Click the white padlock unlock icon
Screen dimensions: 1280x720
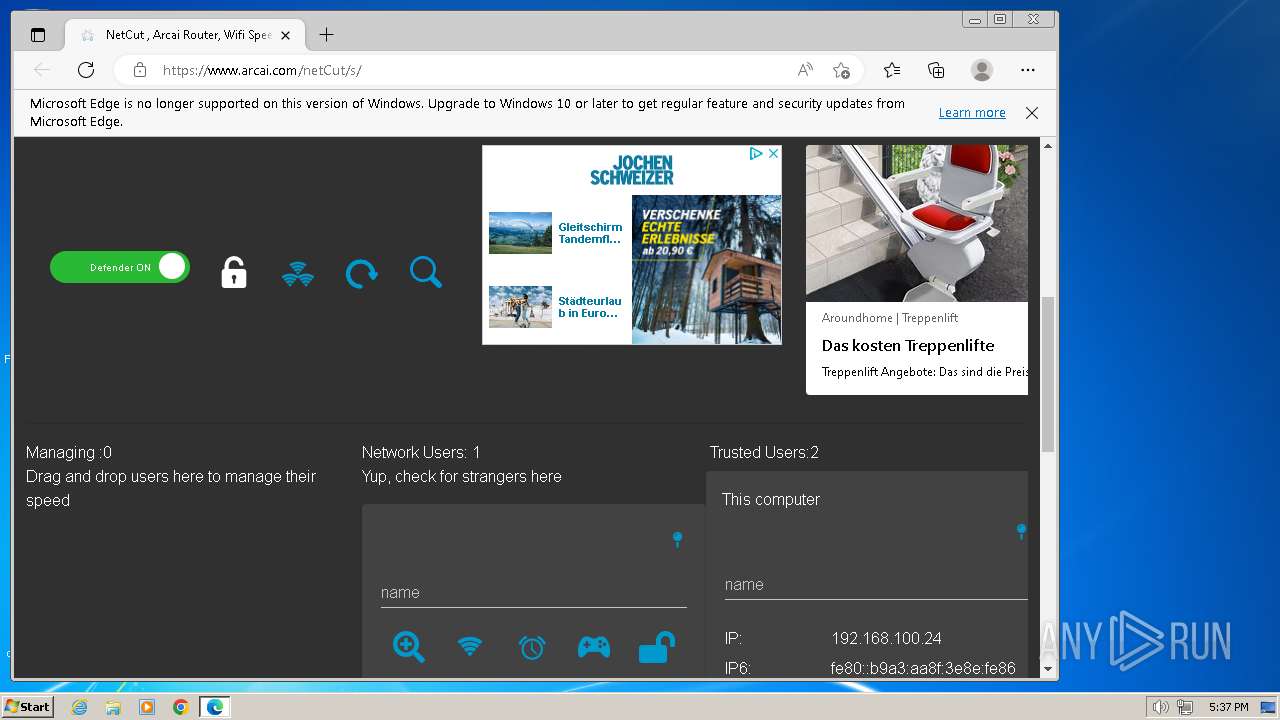click(x=234, y=272)
